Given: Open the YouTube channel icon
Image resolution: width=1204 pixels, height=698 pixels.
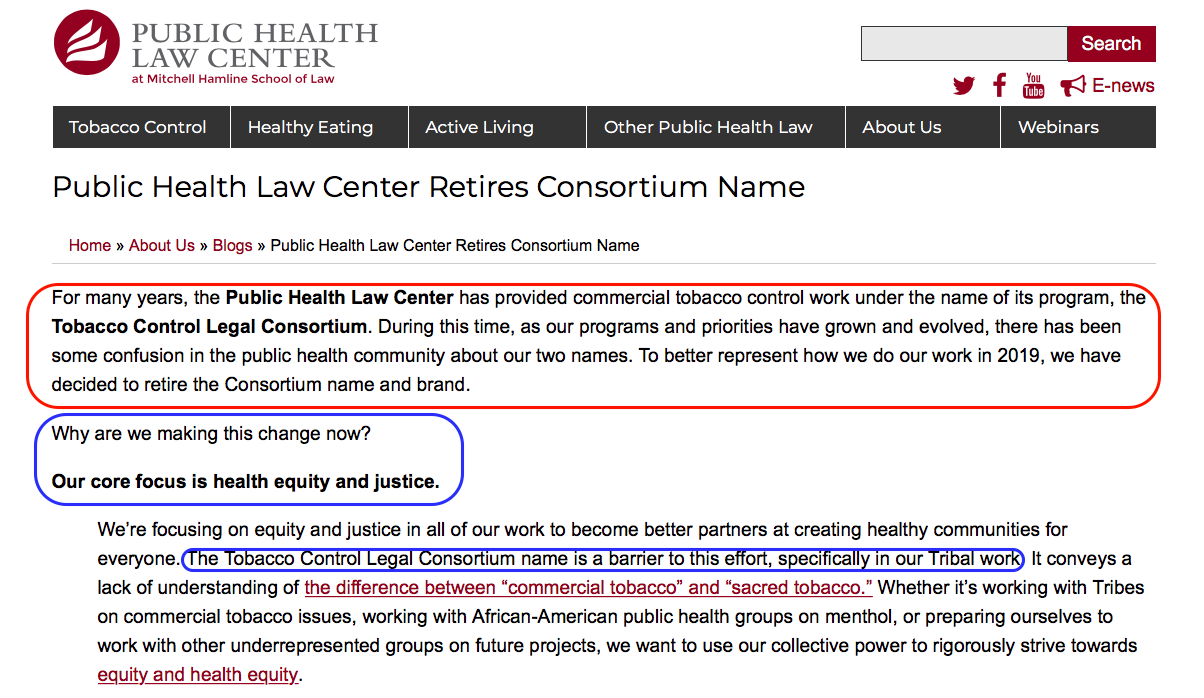Looking at the screenshot, I should (1033, 86).
